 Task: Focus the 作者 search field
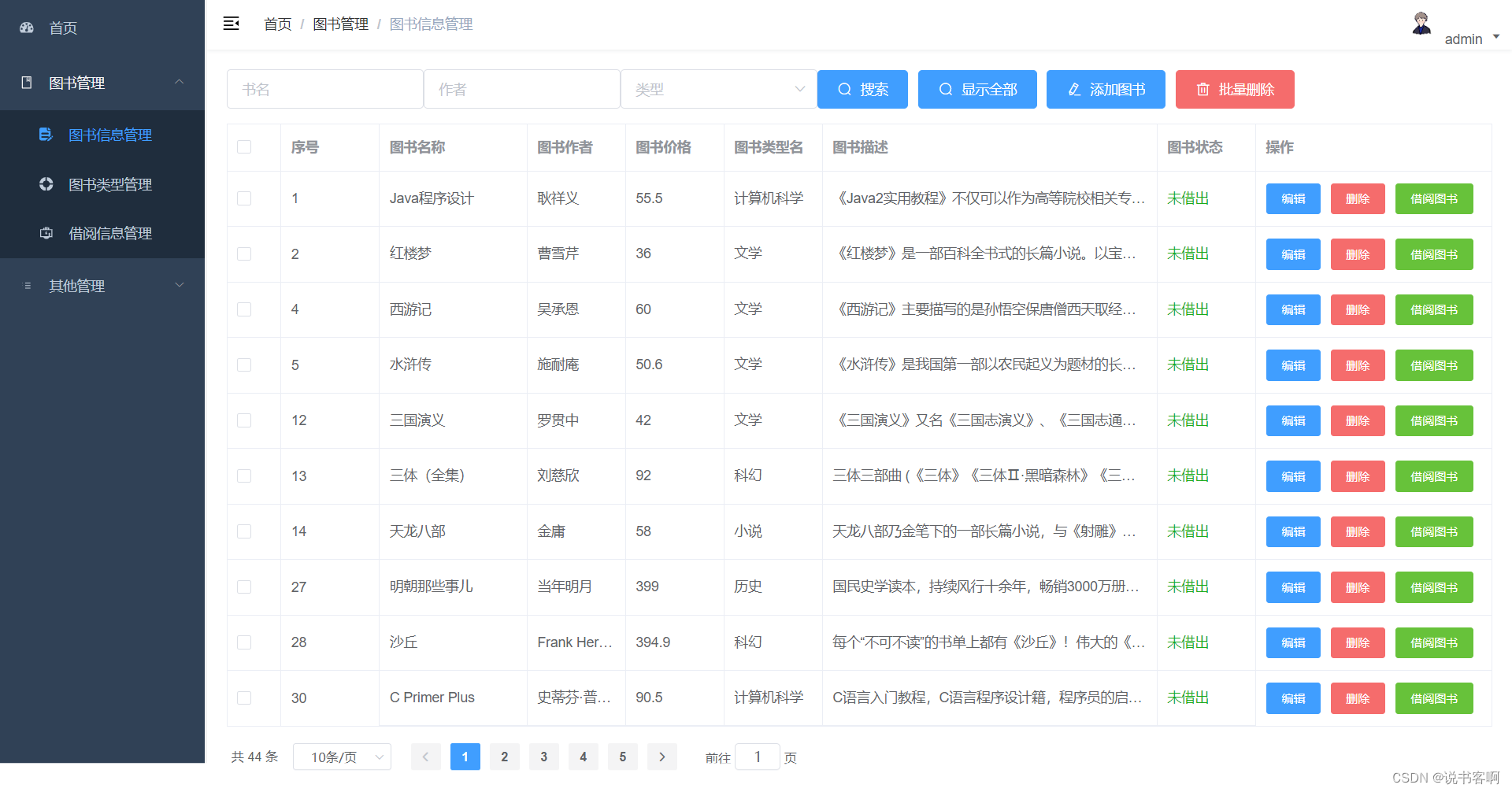[521, 89]
